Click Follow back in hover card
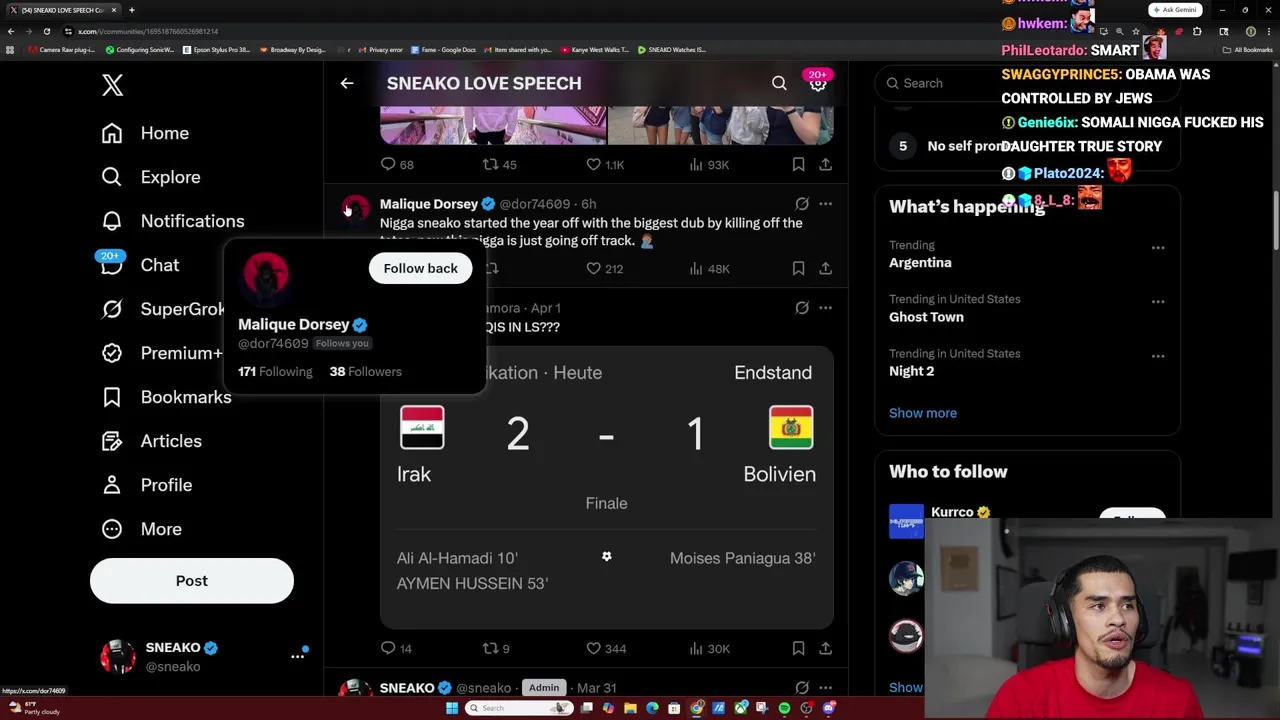Image resolution: width=1280 pixels, height=720 pixels. [x=420, y=268]
